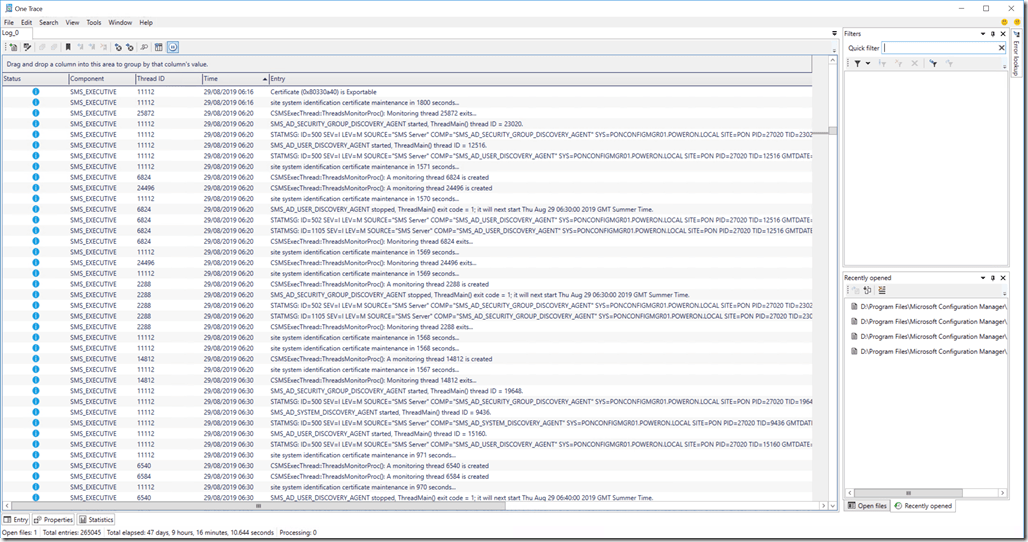Toggle pin on the Filters panel

pyautogui.click(x=992, y=34)
